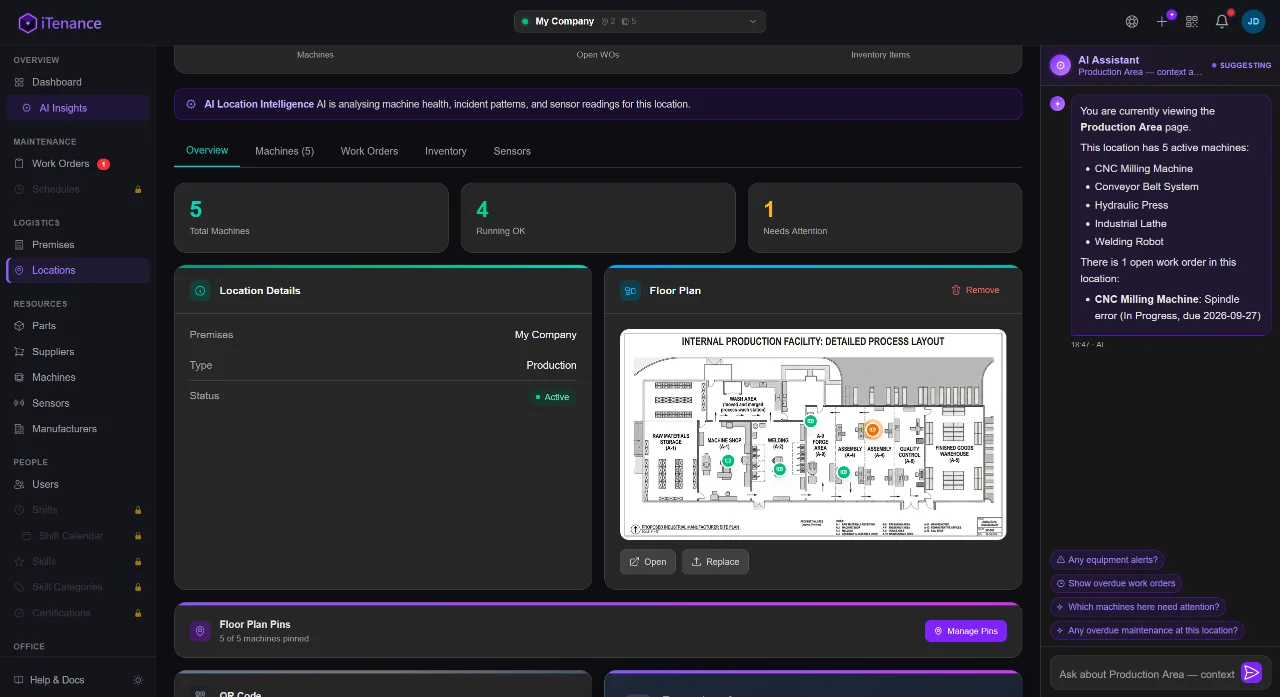
Task: Choose "Any overdue maintenance at this location?" suggestion
Action: pos(1148,630)
